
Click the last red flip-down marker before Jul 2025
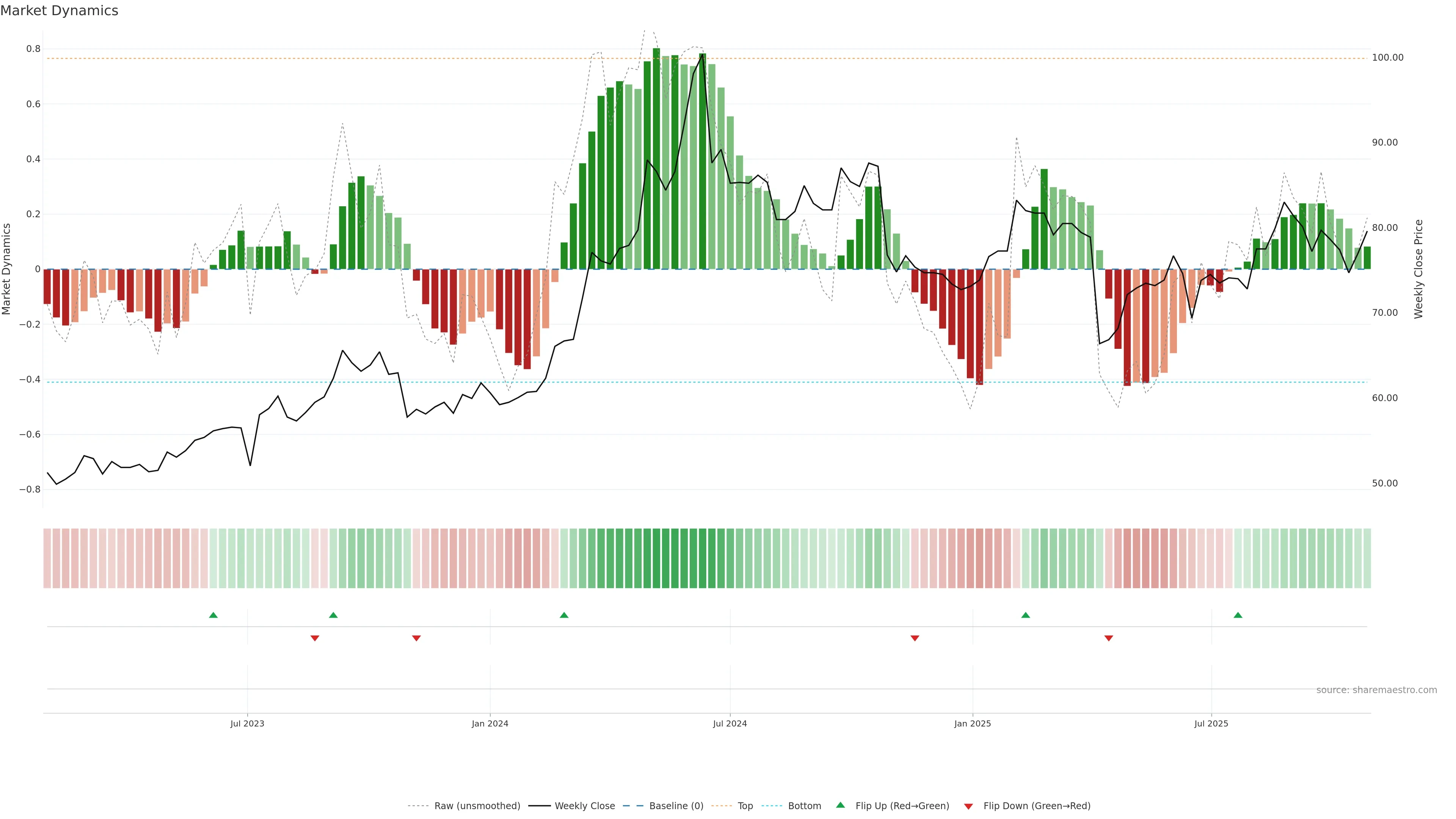point(1108,638)
